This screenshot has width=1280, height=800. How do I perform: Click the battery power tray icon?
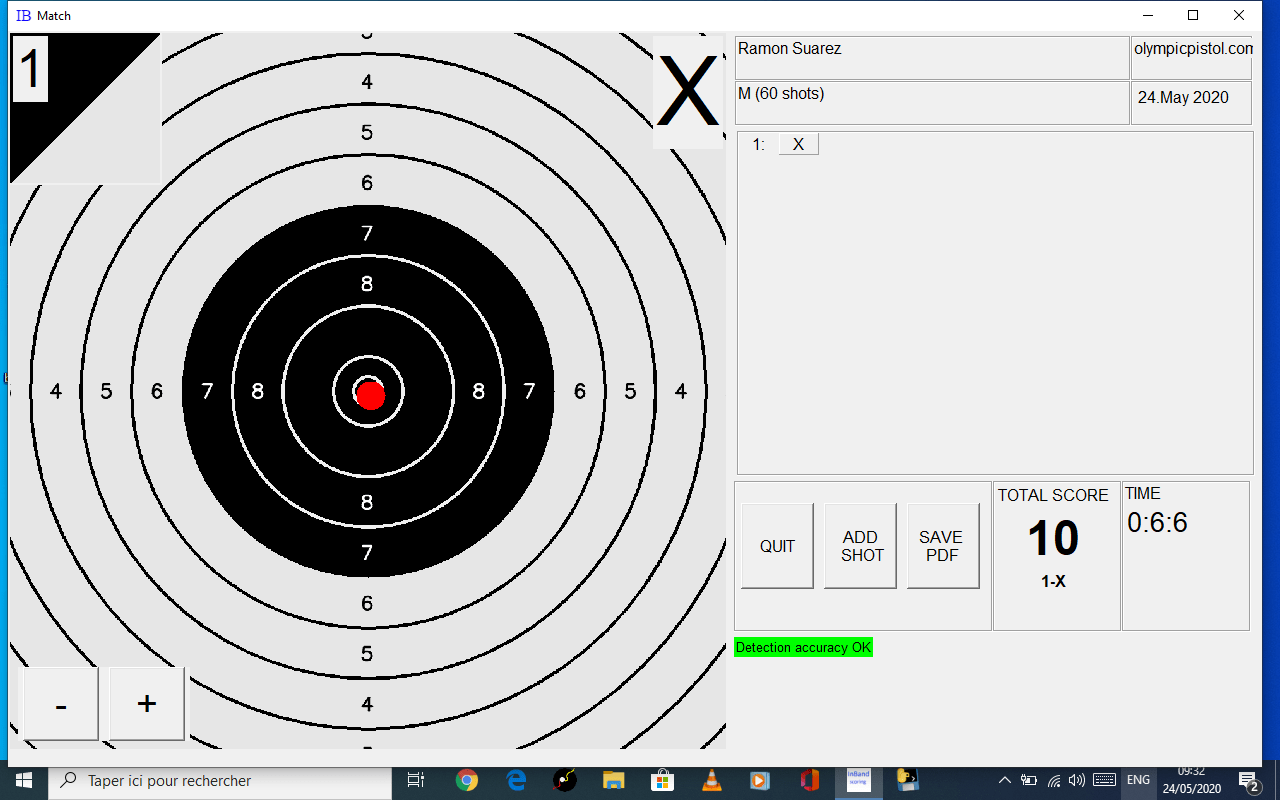tap(1028, 780)
